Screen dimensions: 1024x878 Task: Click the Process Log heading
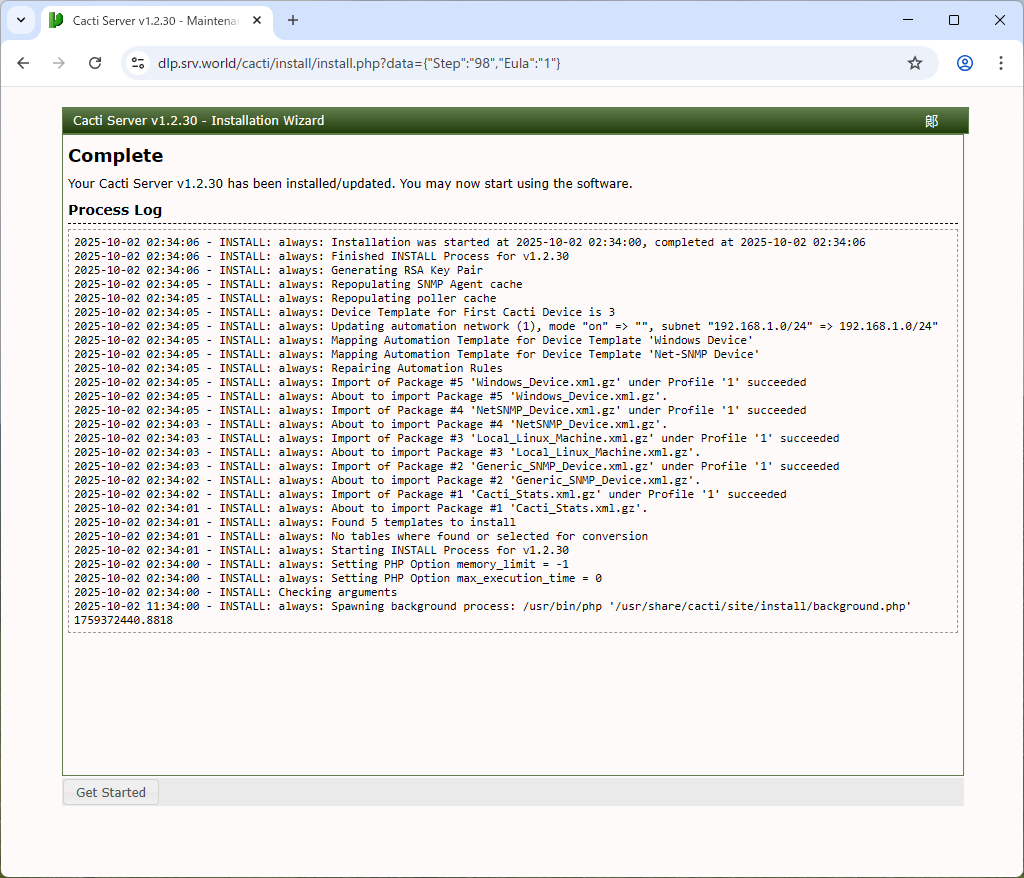point(114,210)
